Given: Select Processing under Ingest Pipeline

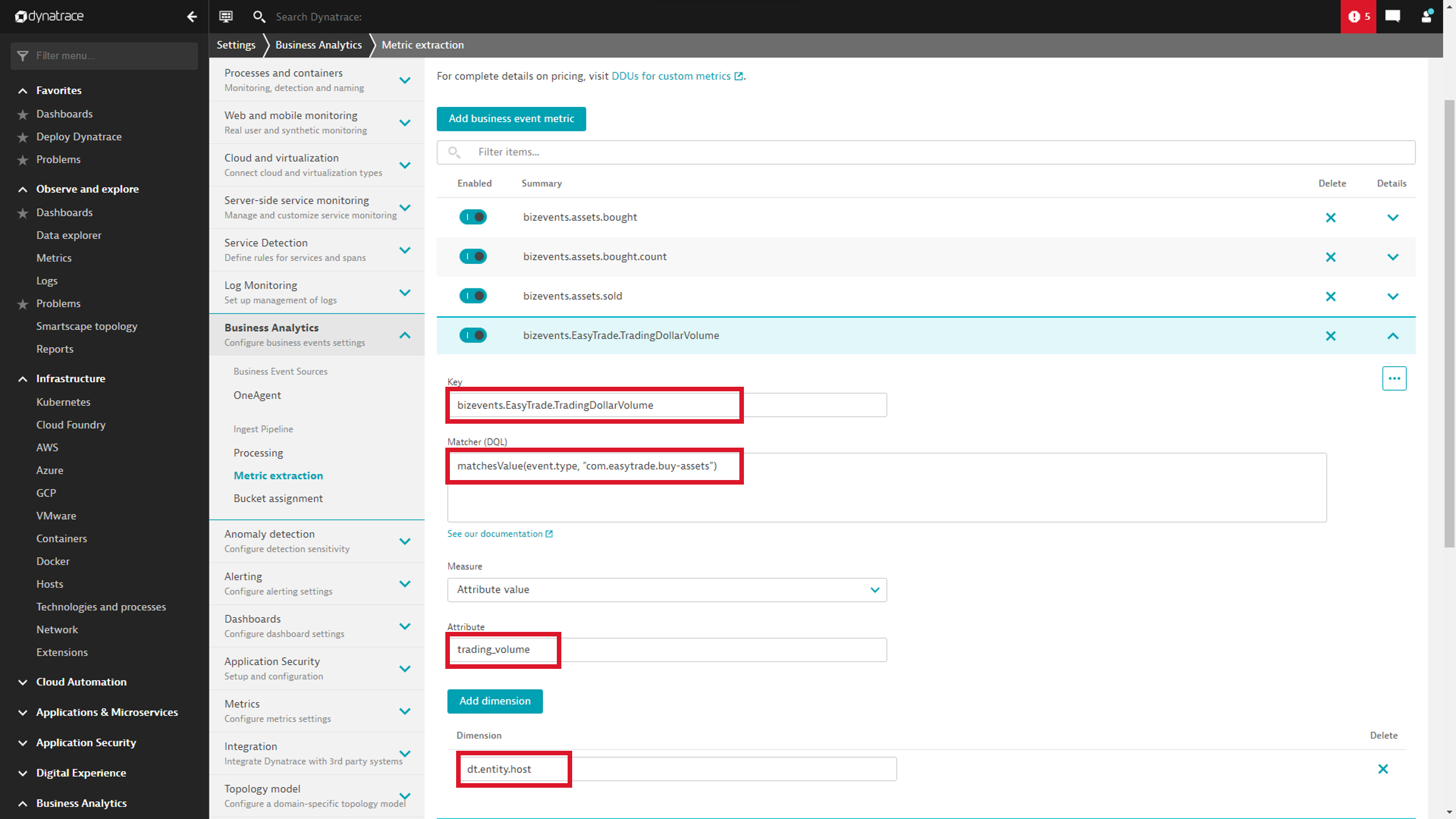Looking at the screenshot, I should pyautogui.click(x=258, y=453).
